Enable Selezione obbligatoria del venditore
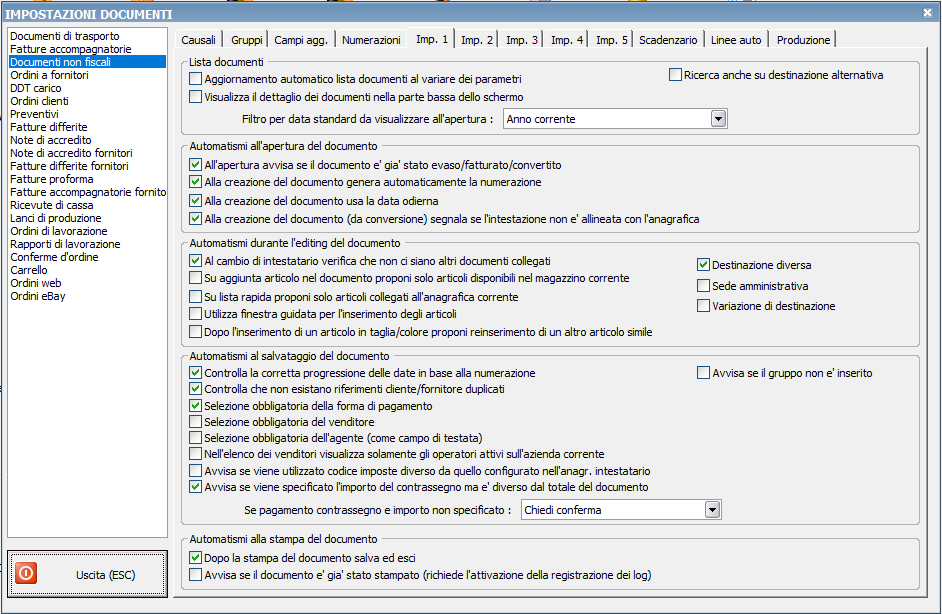Screen dimensions: 942x614 click(195, 422)
